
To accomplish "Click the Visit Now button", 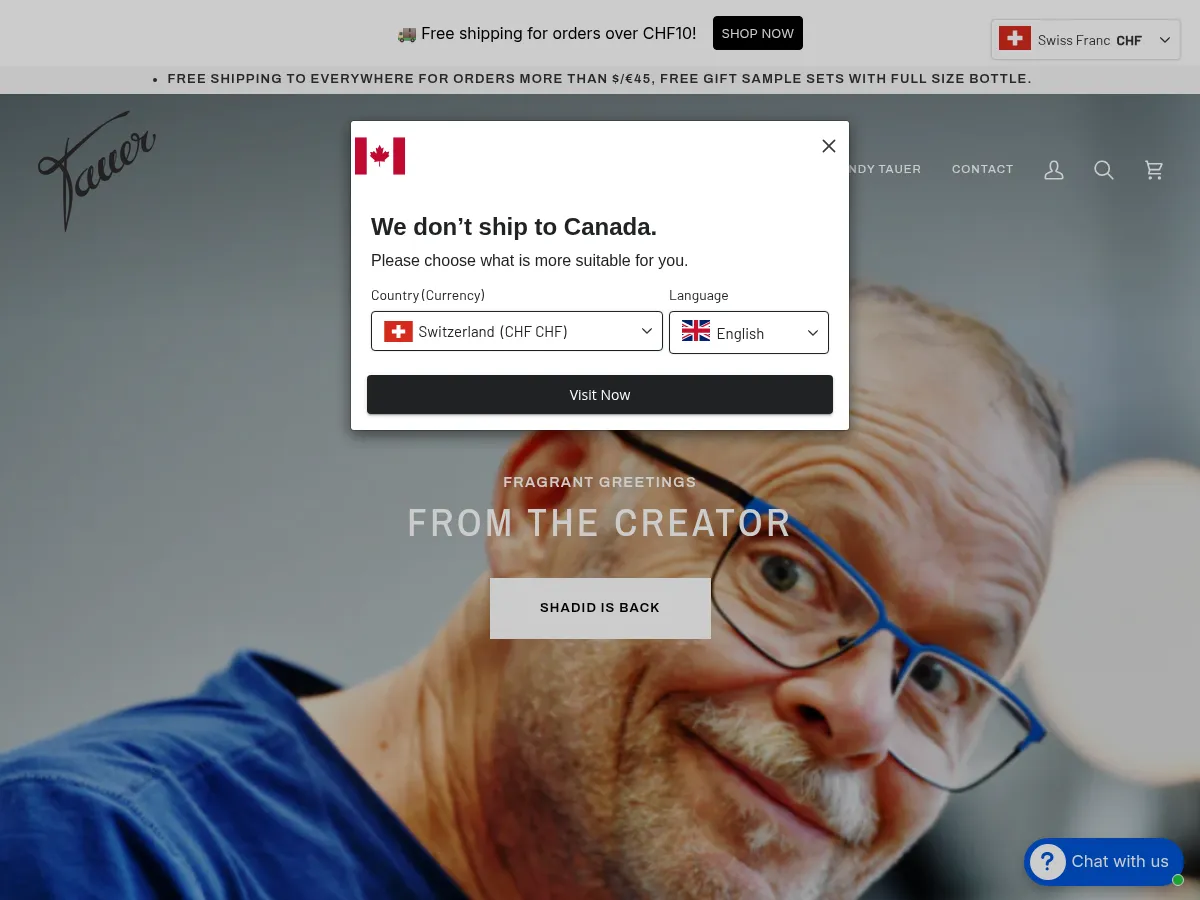I will (x=600, y=394).
